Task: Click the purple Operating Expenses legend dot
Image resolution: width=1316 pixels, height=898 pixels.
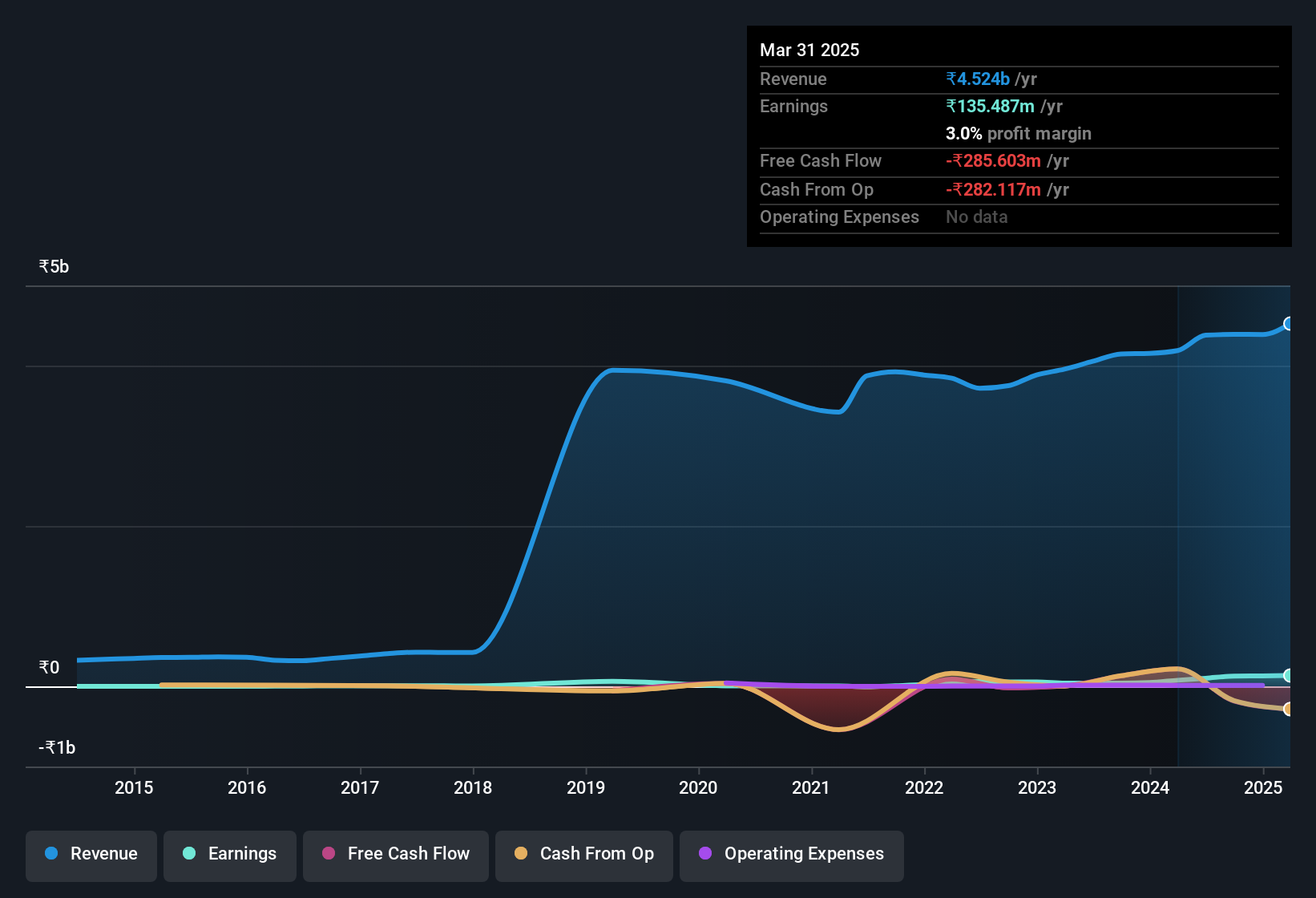Action: [x=705, y=854]
